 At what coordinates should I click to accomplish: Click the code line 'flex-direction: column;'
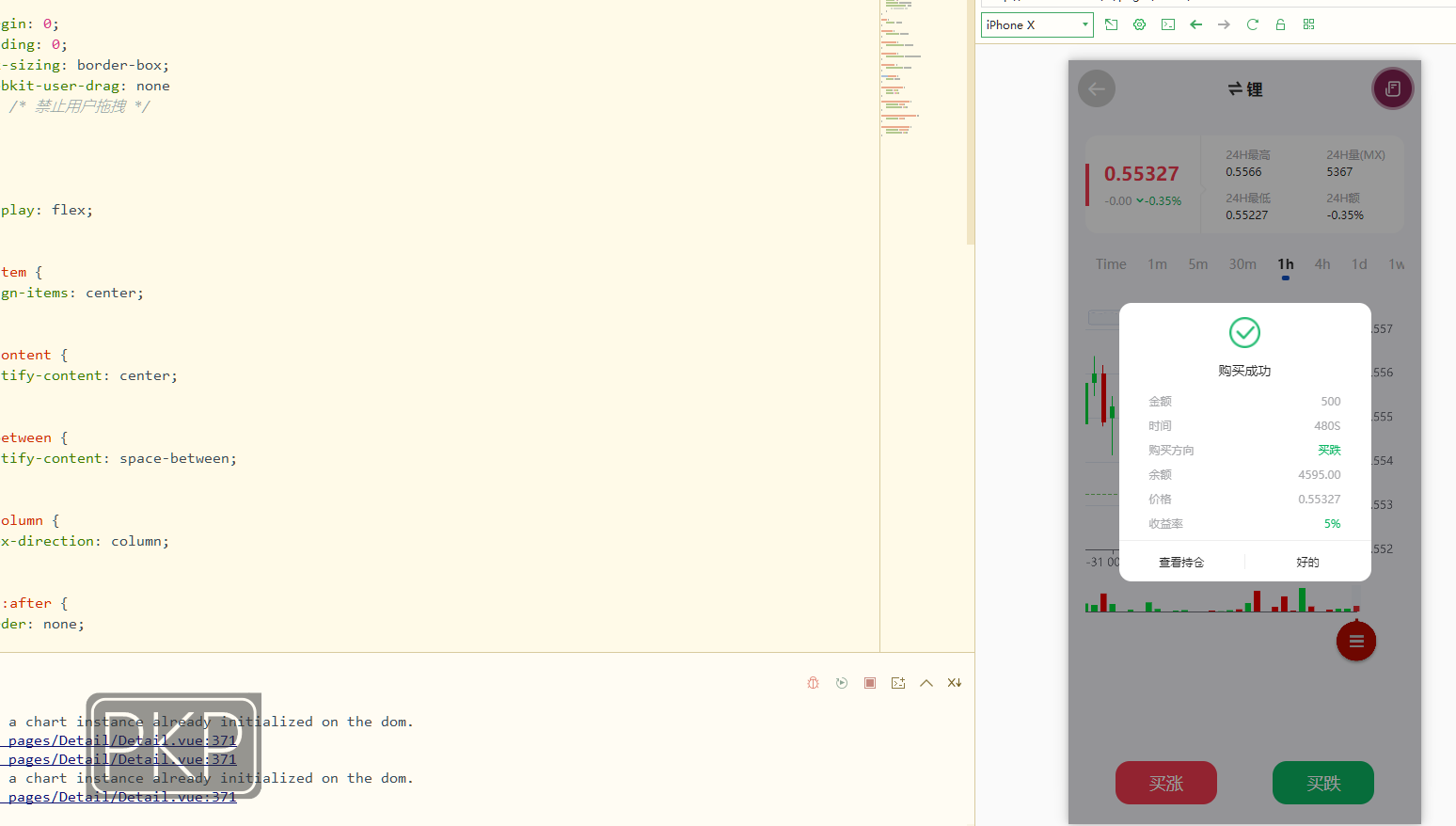(x=85, y=541)
